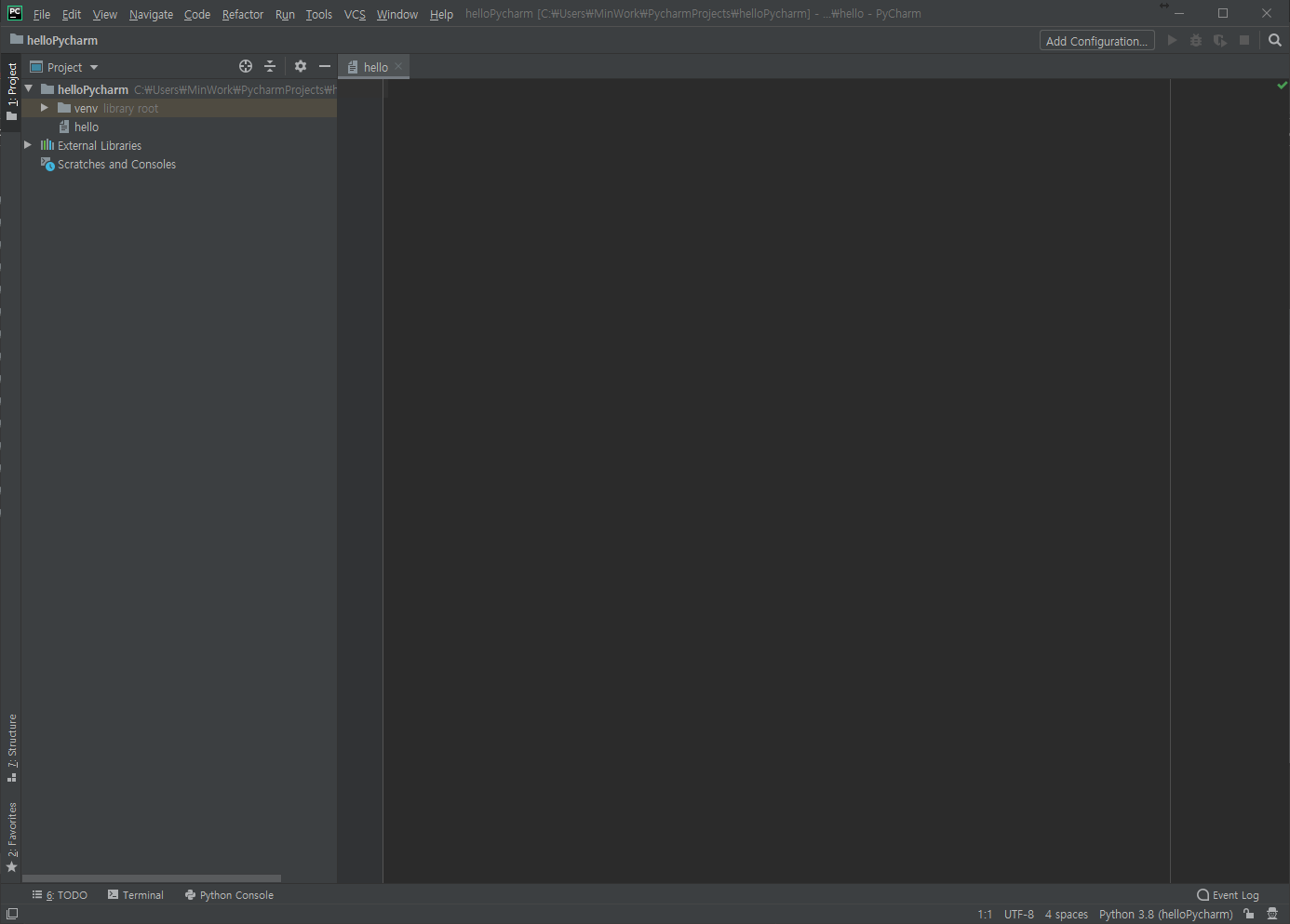Toggle the read-only lock icon
Screen dimensions: 1290x924
(x=1249, y=914)
